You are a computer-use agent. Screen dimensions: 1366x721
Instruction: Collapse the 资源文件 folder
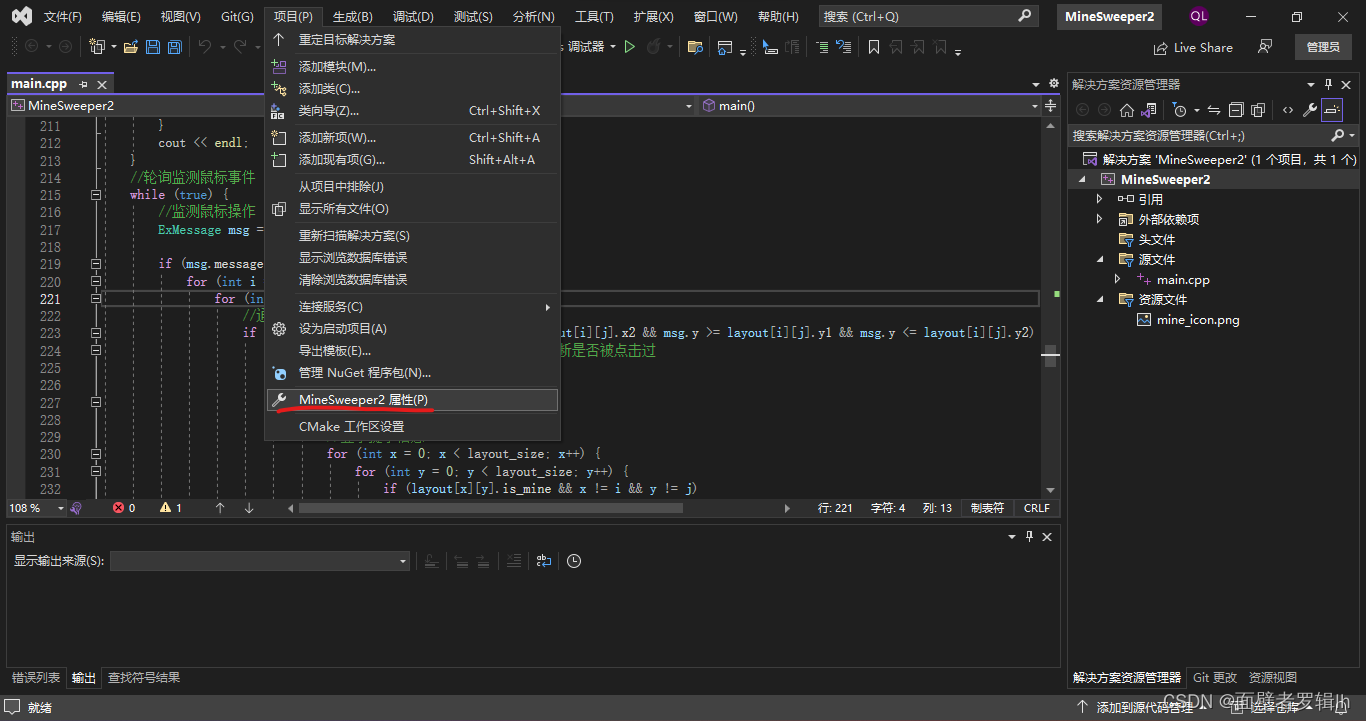tap(1099, 299)
